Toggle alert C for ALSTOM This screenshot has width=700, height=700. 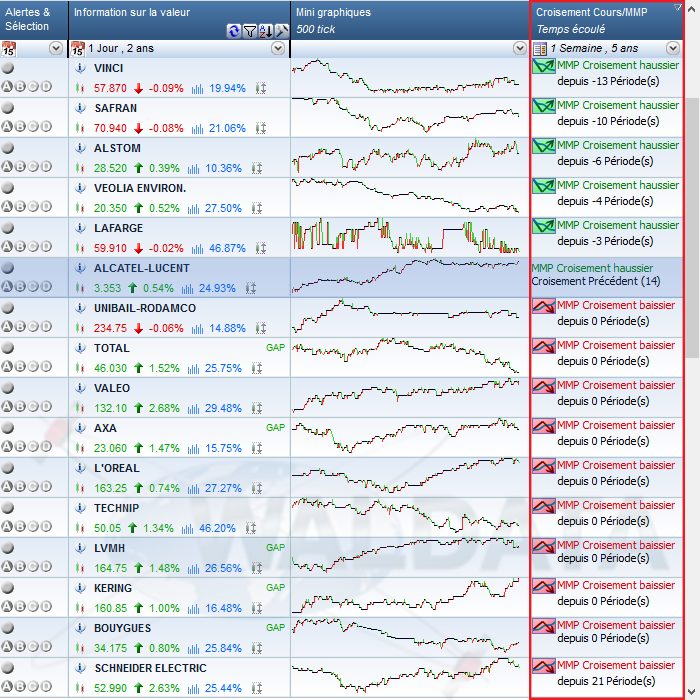(x=33, y=167)
